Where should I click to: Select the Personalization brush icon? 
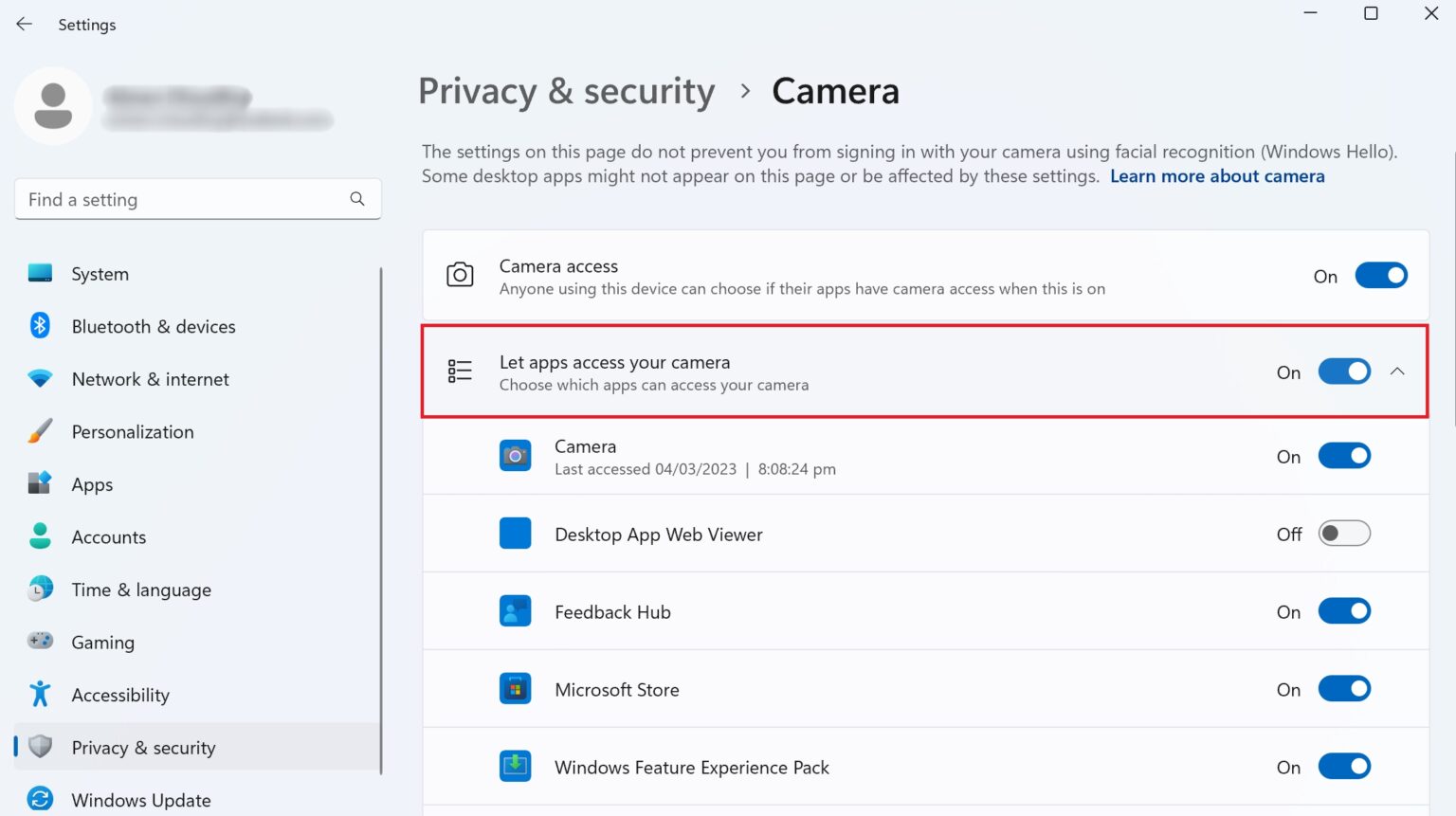(x=40, y=430)
